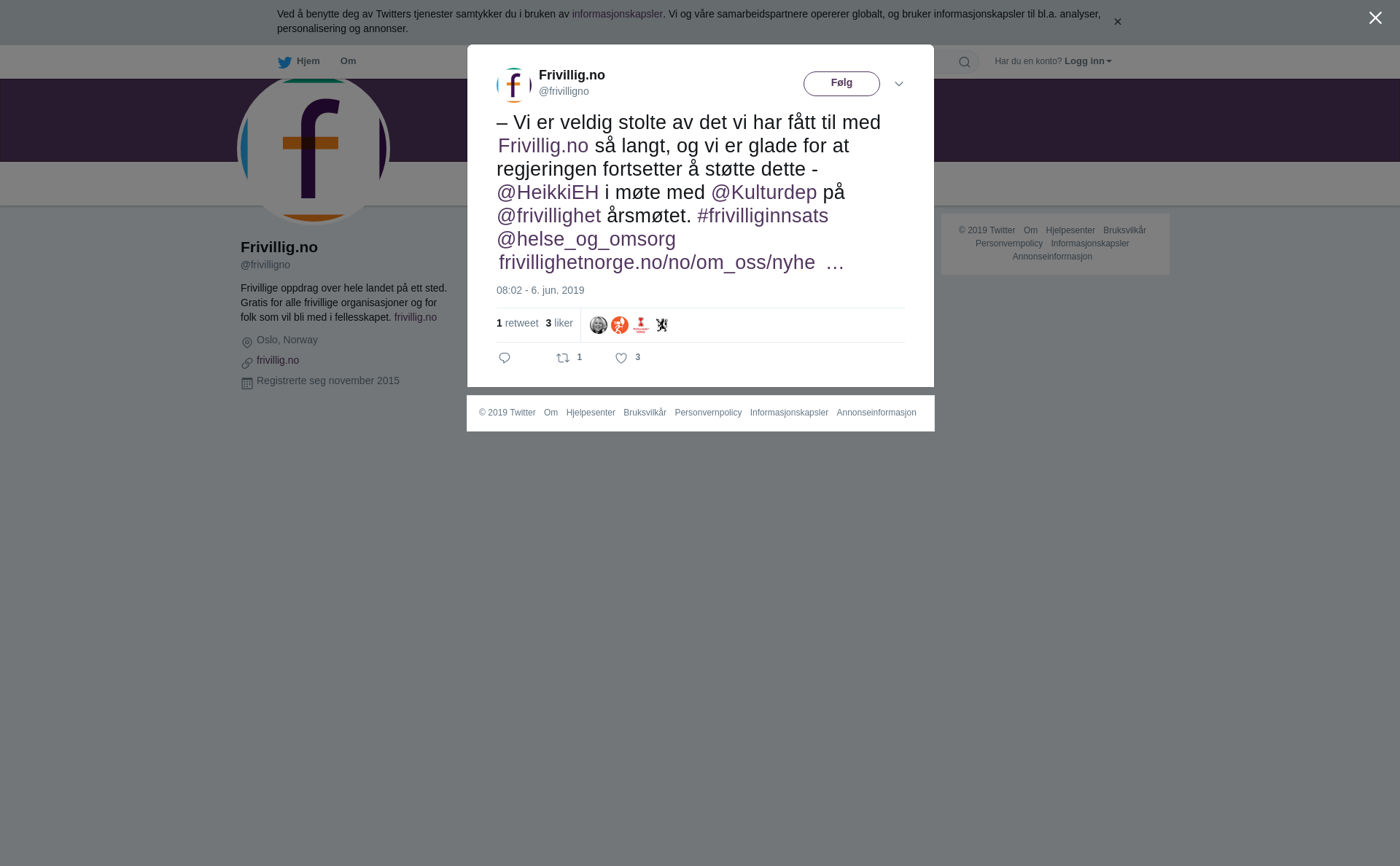Expand the Logg inn dropdown
This screenshot has width=1400, height=866.
coord(1088,61)
